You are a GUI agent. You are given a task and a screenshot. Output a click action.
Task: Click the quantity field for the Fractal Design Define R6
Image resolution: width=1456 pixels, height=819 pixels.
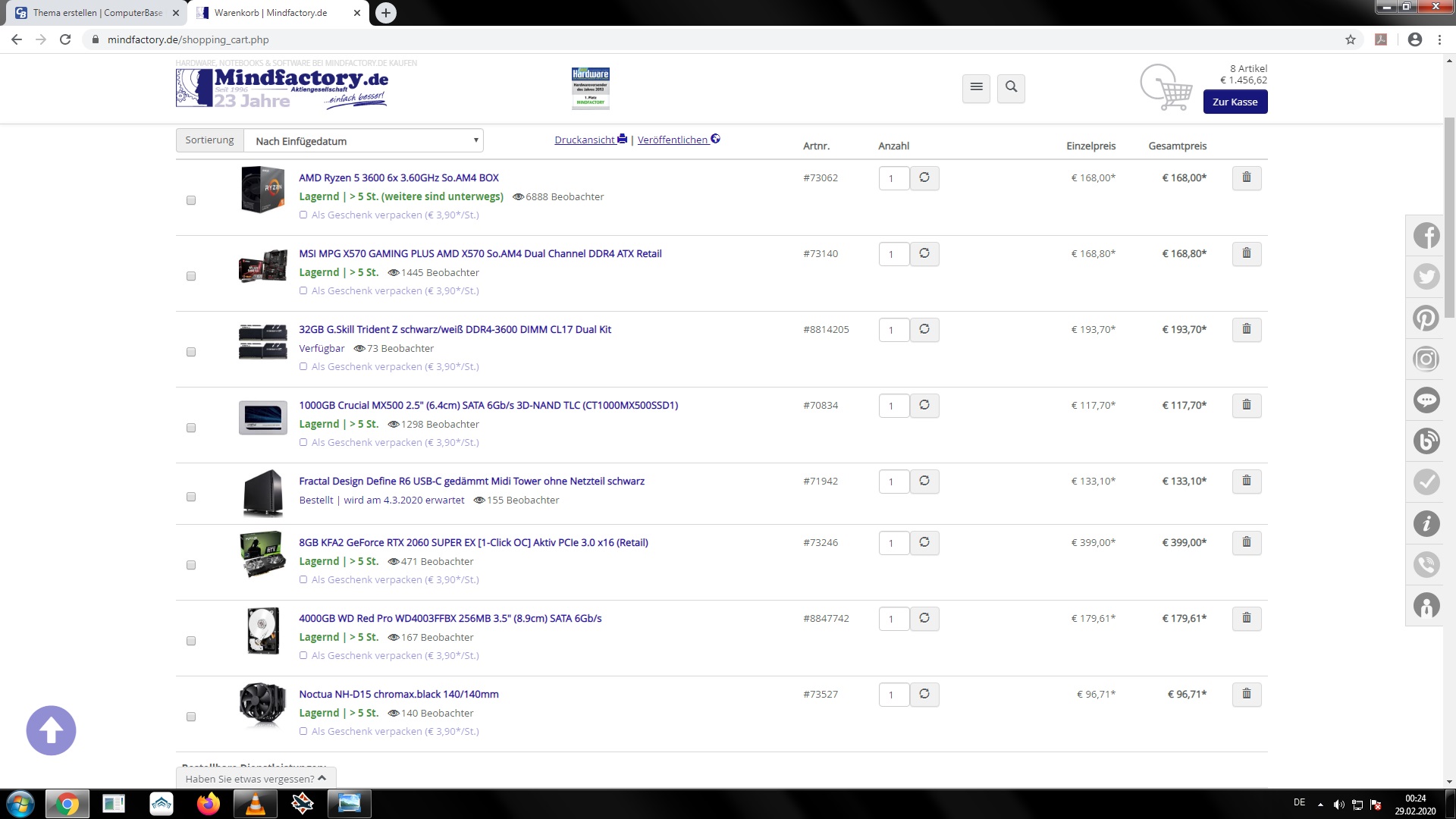click(x=893, y=482)
